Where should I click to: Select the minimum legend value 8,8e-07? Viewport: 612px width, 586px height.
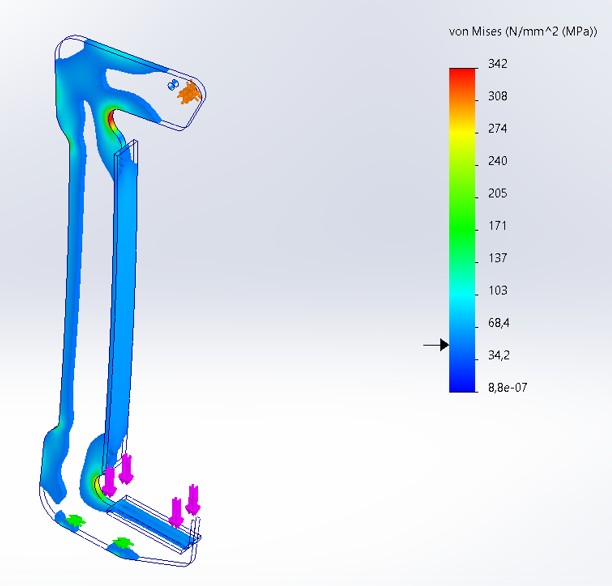point(508,388)
